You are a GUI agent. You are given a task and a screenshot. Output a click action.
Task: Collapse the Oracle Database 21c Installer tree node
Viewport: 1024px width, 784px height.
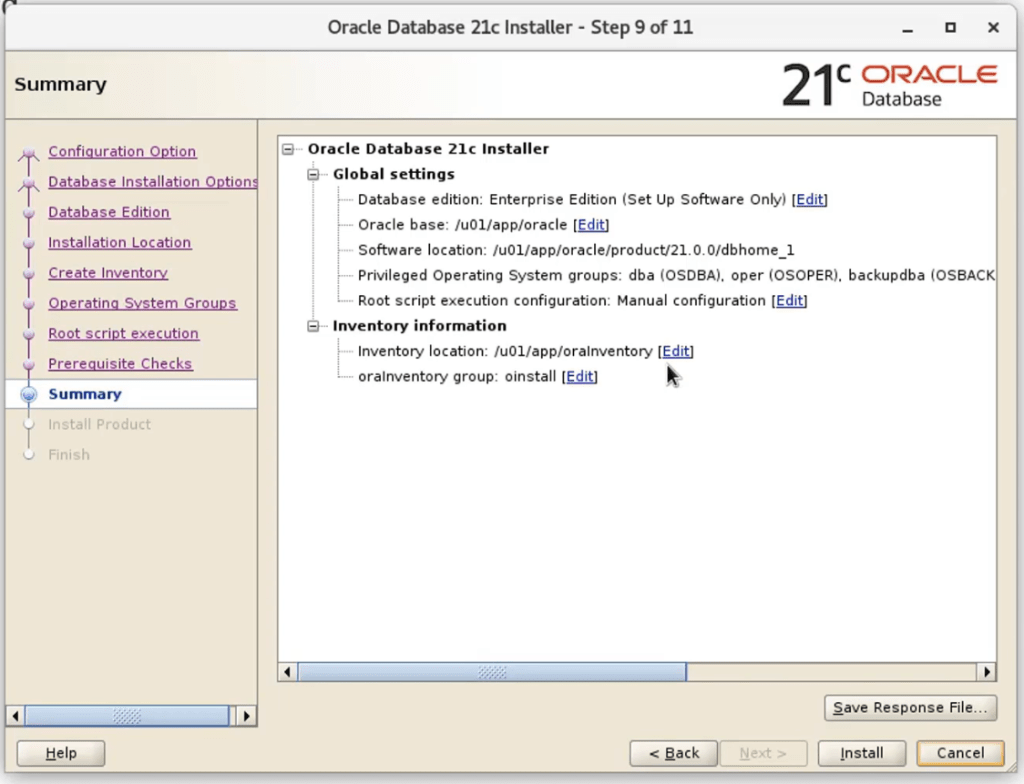click(x=288, y=150)
